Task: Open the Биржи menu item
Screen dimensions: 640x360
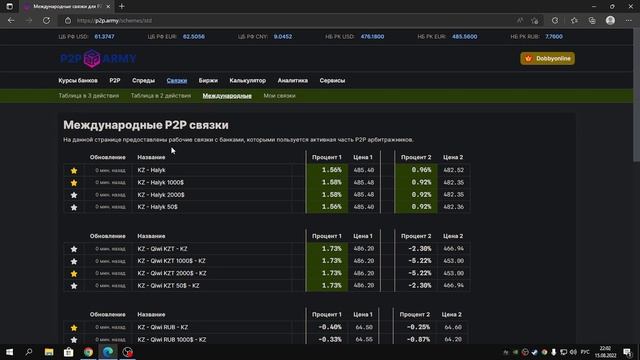Action: pyautogui.click(x=208, y=80)
